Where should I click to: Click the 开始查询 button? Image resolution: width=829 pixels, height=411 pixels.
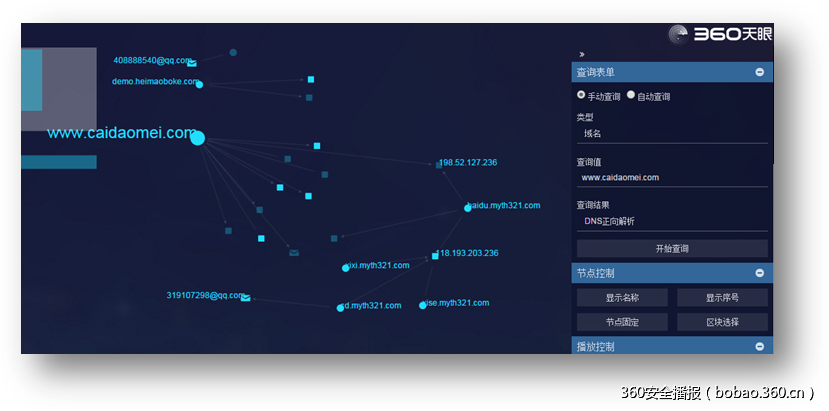[x=671, y=248]
